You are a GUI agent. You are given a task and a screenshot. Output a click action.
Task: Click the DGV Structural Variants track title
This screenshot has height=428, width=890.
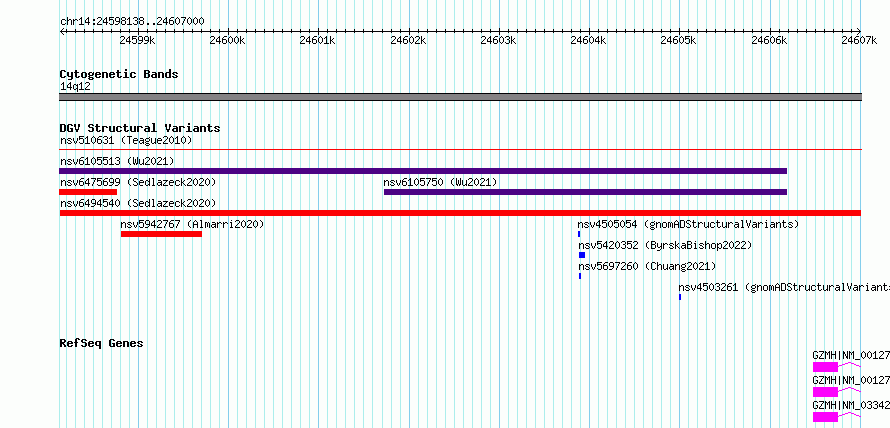[140, 128]
